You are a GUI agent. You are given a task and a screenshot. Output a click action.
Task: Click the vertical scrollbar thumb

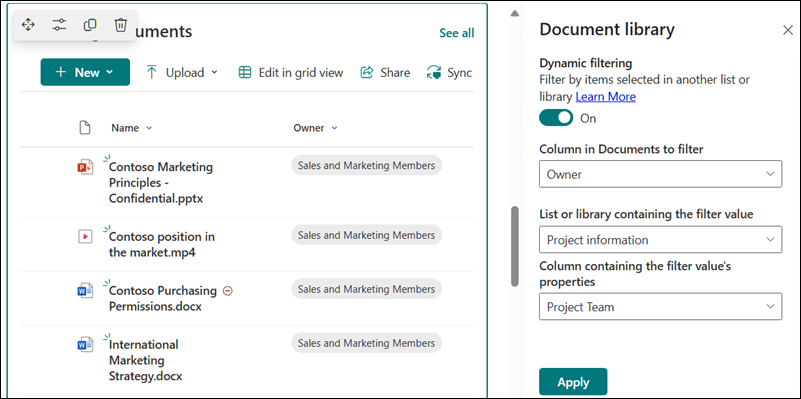click(515, 246)
